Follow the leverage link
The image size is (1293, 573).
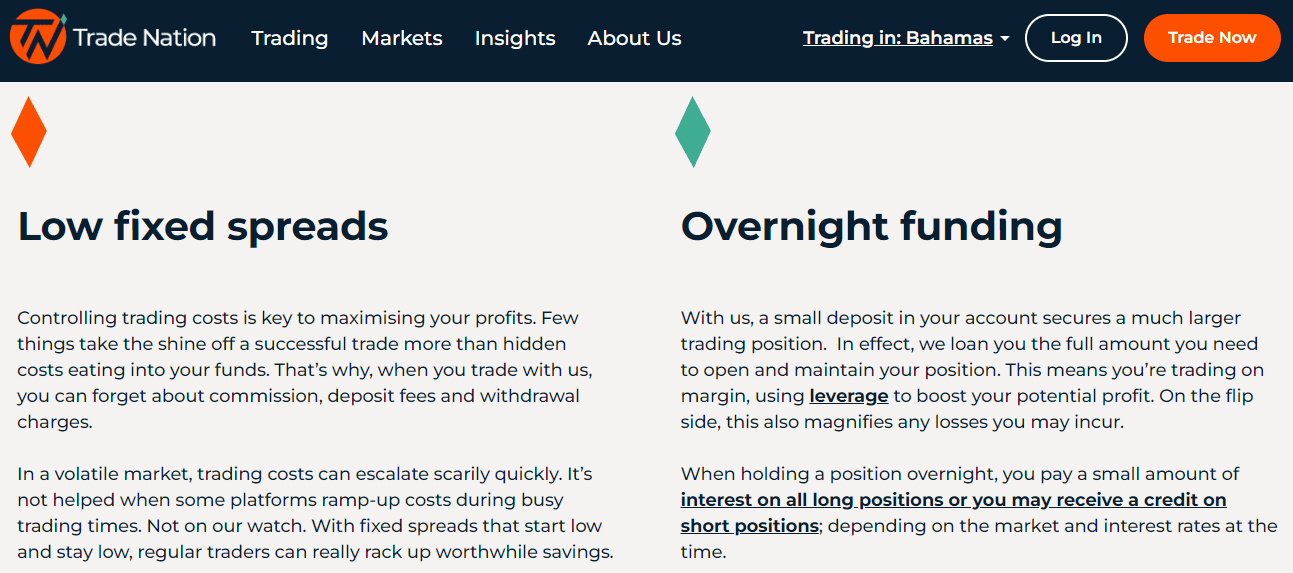849,396
